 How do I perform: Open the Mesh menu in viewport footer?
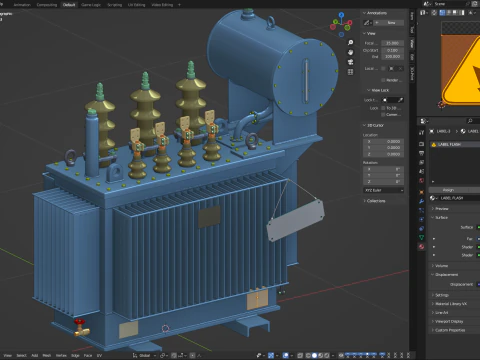click(47, 355)
